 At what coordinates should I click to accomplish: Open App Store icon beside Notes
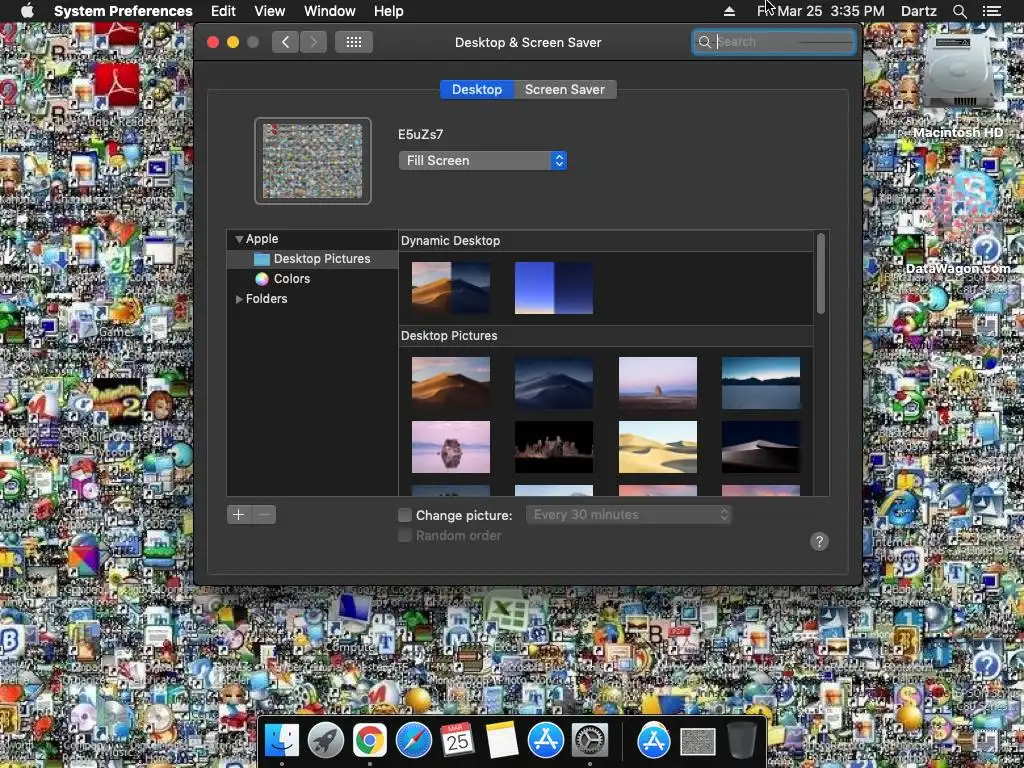click(545, 741)
